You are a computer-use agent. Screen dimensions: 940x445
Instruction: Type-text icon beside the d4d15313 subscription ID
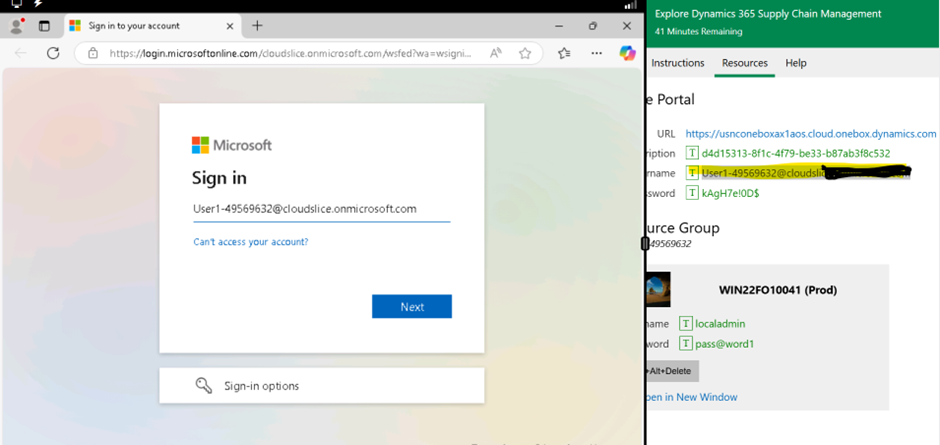(692, 154)
